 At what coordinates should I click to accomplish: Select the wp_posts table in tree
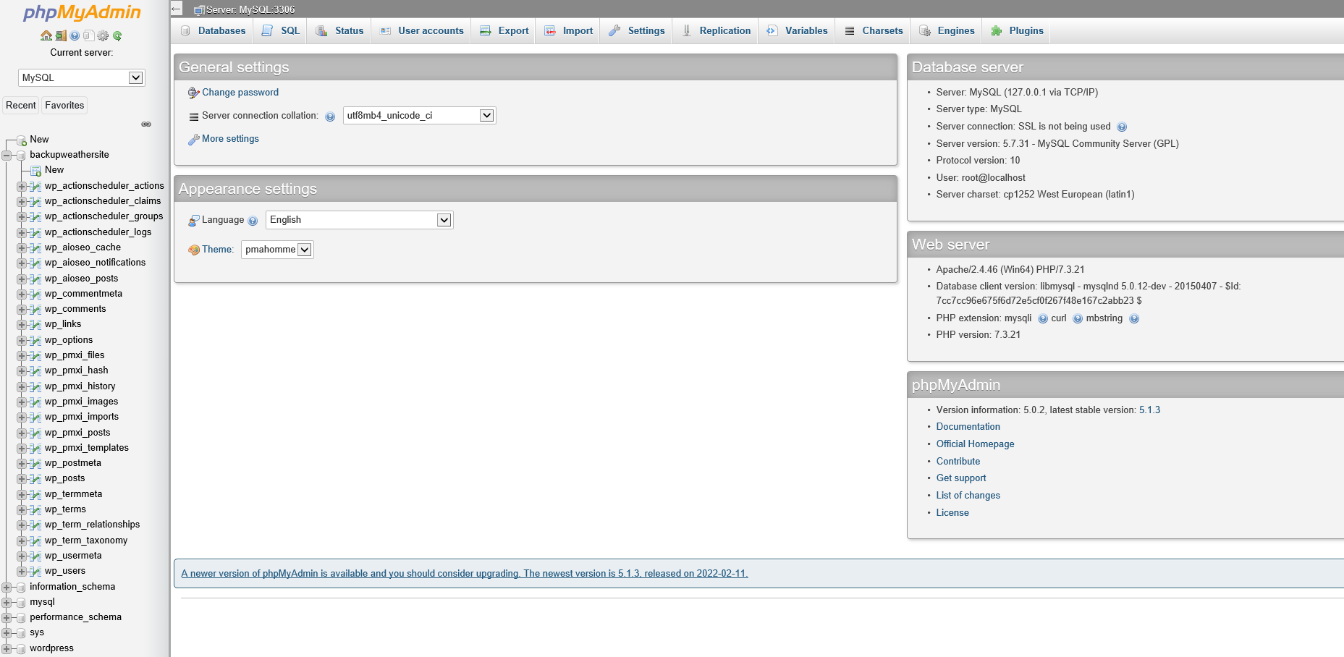[64, 478]
